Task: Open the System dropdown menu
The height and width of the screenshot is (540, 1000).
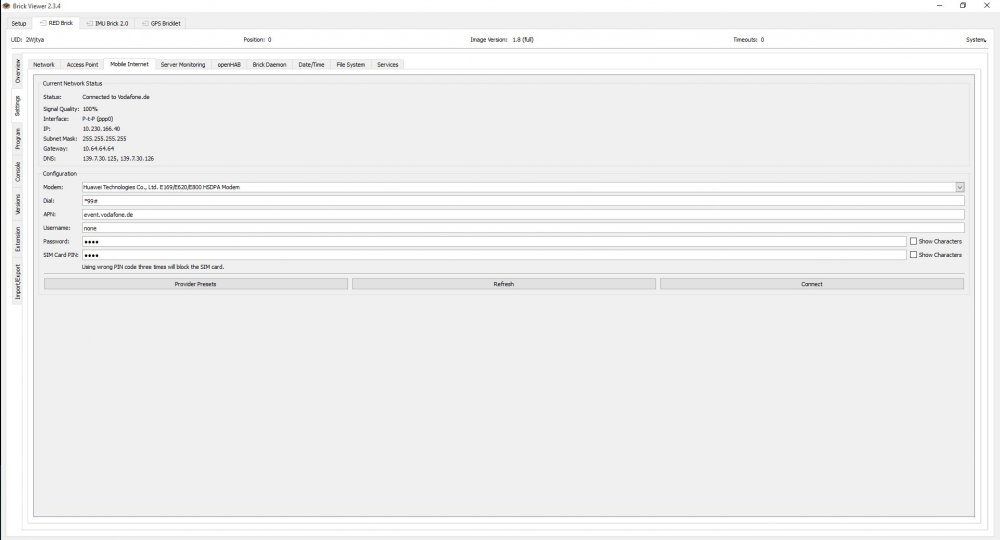Action: (976, 40)
